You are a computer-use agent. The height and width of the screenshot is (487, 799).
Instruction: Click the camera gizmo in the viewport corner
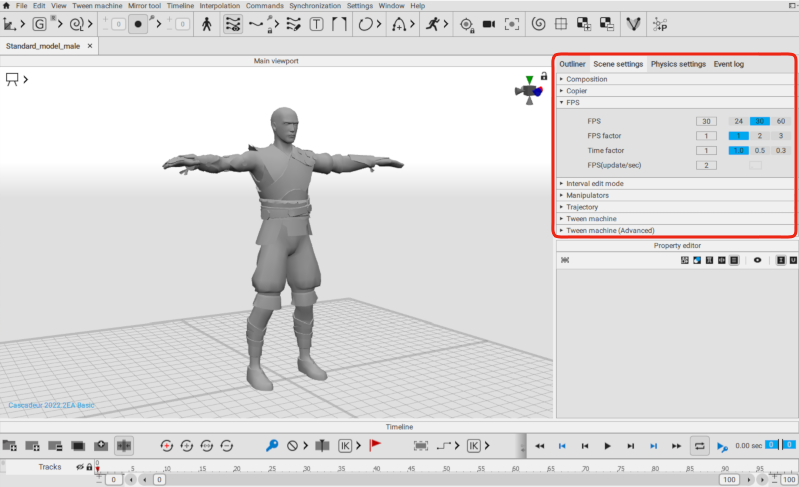(527, 89)
